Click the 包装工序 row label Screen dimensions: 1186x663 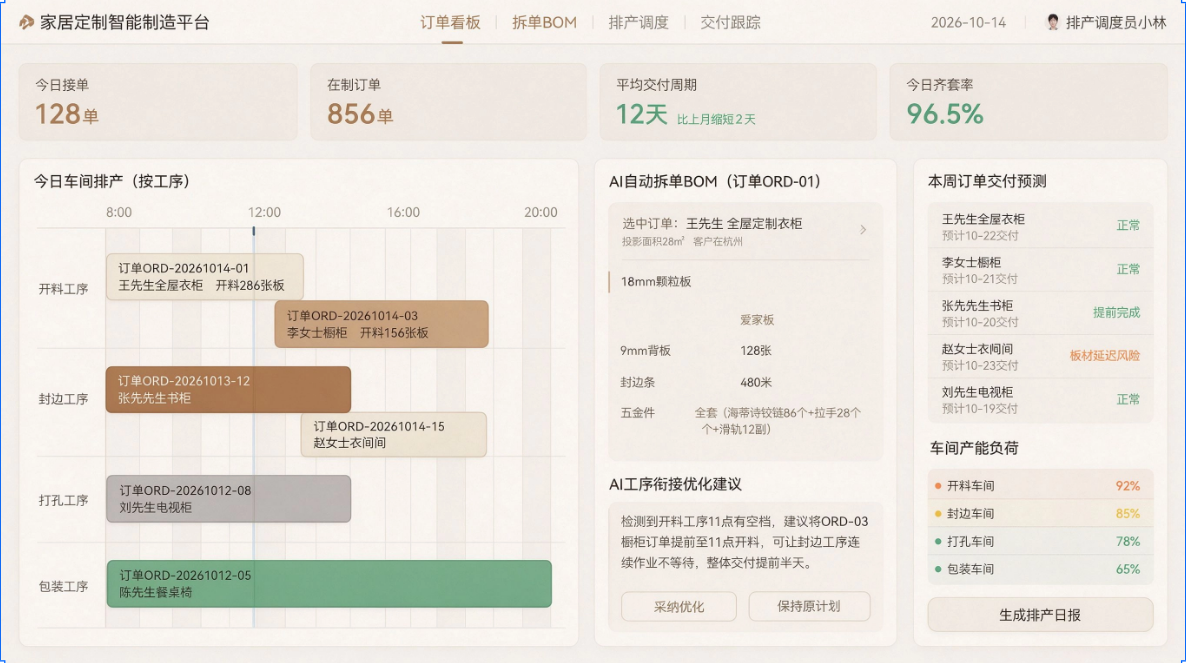click(x=64, y=587)
